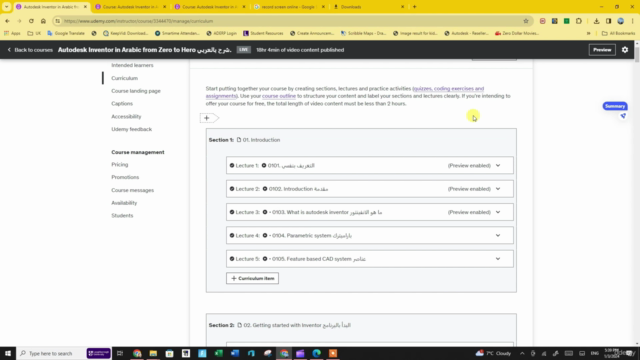Open the Chrome downloads icon
The height and width of the screenshot is (360, 640).
596,21
